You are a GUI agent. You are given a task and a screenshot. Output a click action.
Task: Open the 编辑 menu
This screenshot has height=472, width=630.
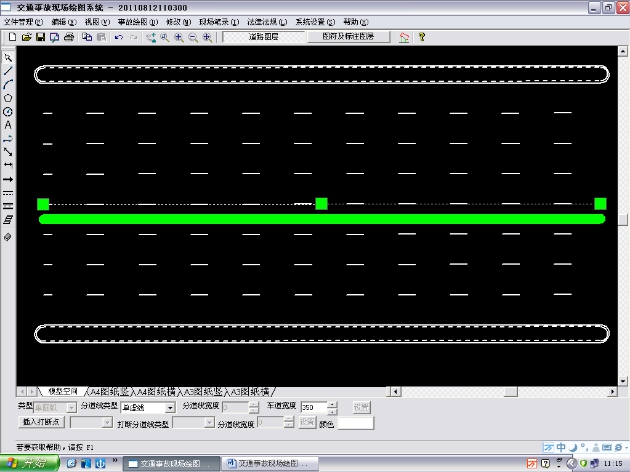(63, 22)
